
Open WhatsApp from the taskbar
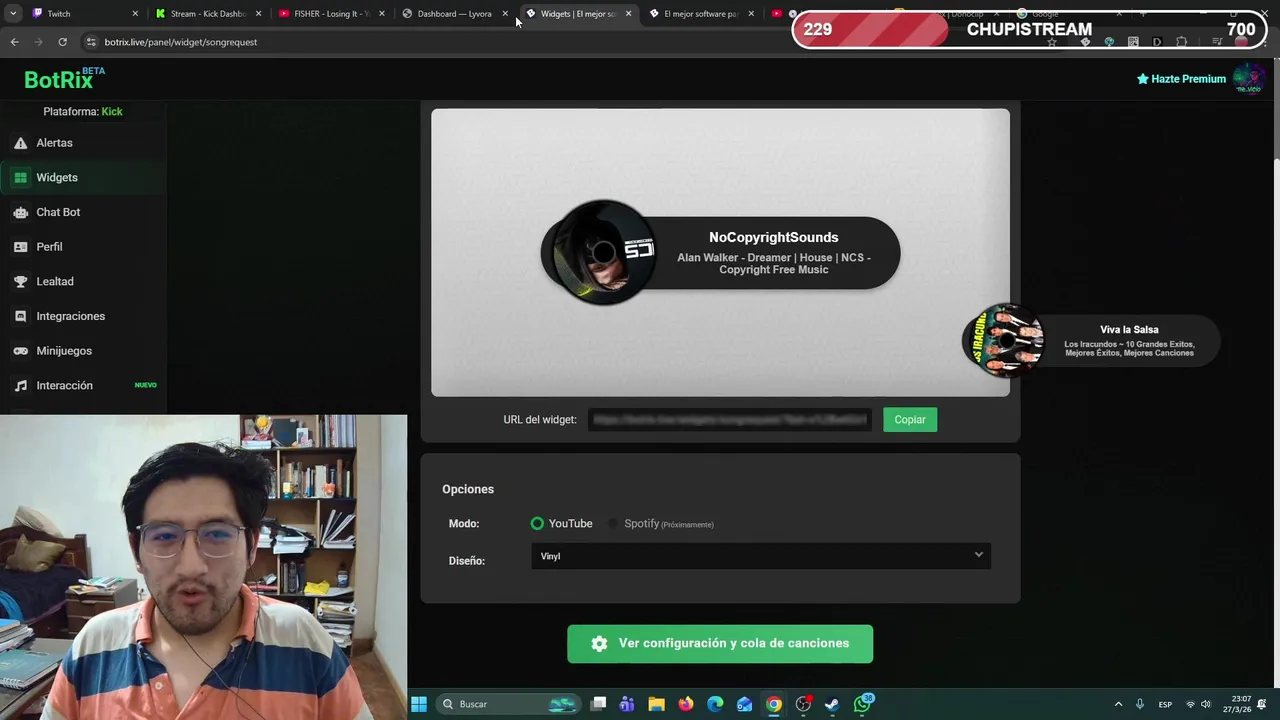click(863, 704)
